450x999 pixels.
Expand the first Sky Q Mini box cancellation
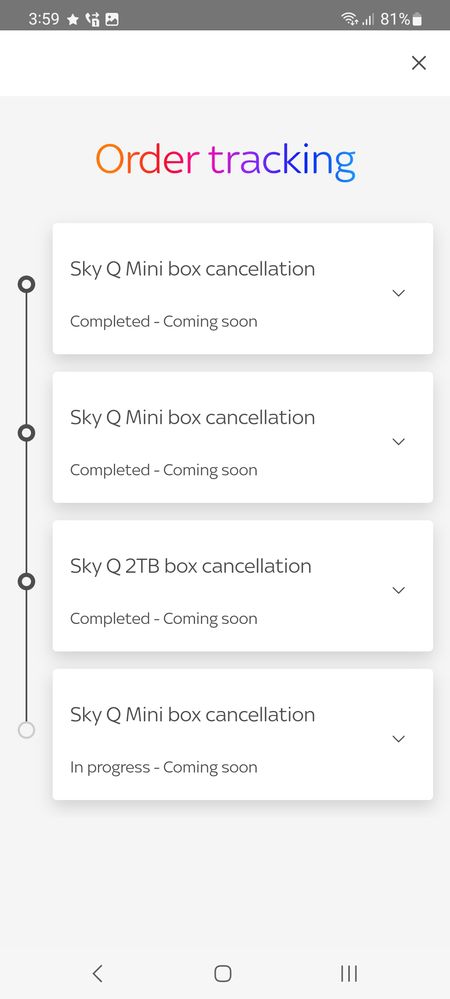point(398,293)
